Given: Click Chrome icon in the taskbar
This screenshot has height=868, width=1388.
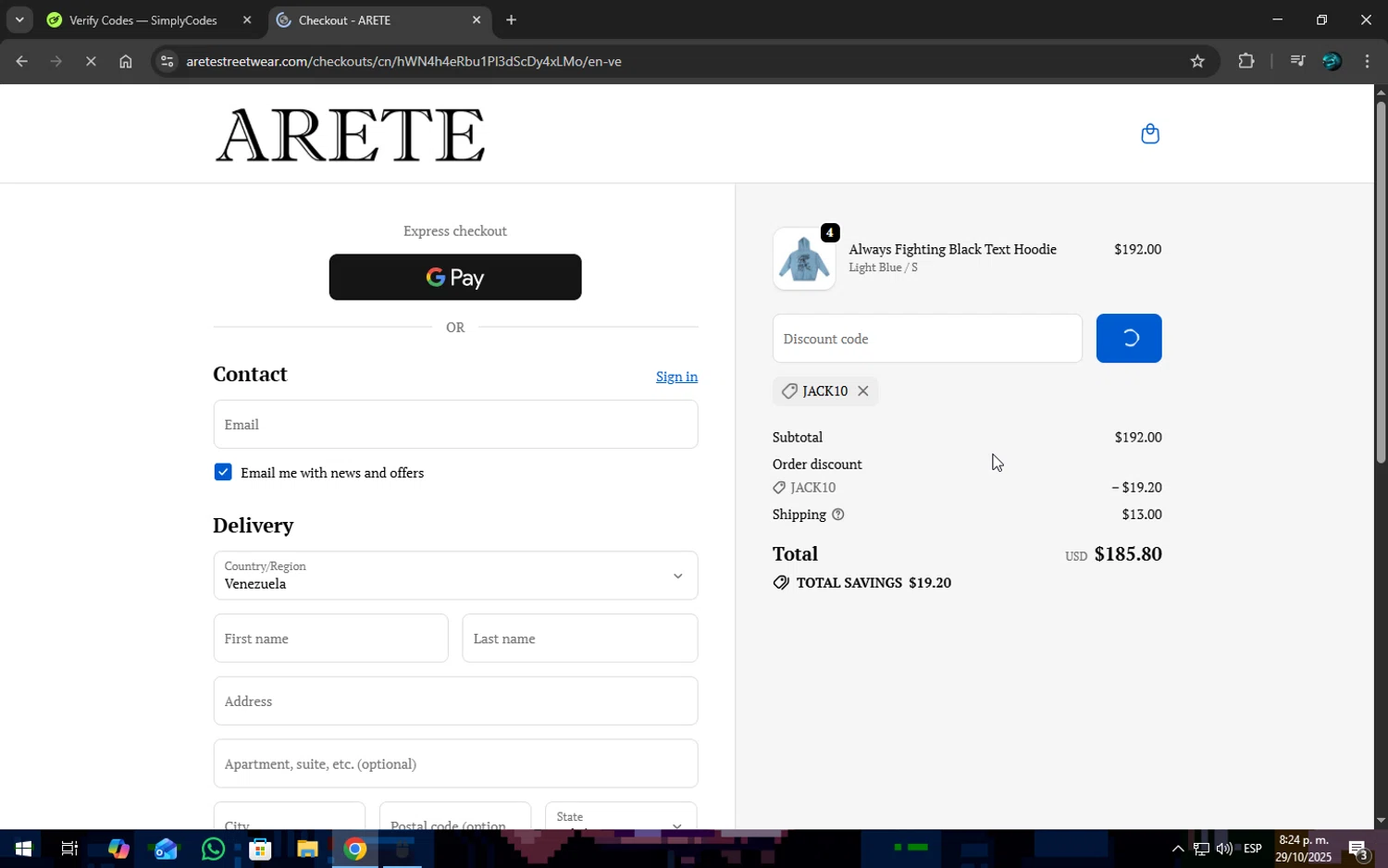Looking at the screenshot, I should tap(355, 849).
